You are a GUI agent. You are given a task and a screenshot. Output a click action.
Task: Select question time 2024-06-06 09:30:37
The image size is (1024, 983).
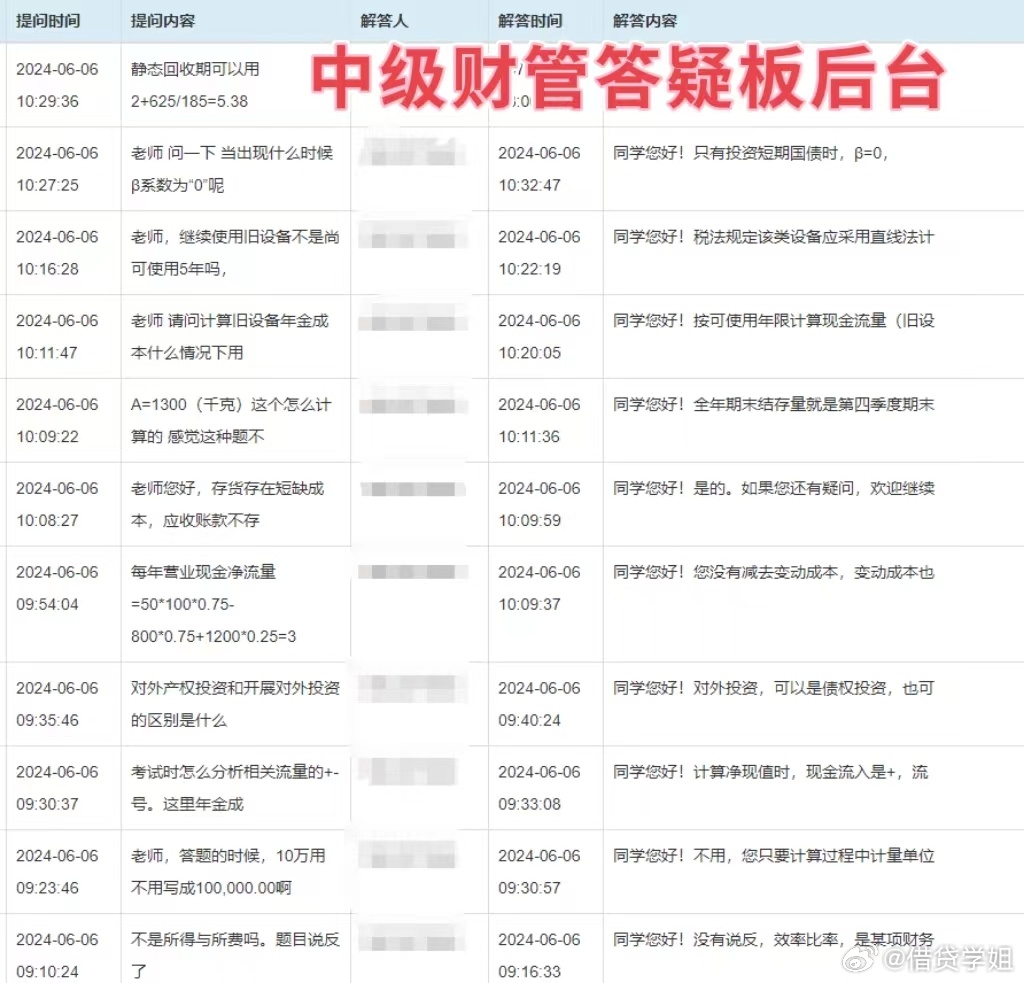tap(57, 788)
